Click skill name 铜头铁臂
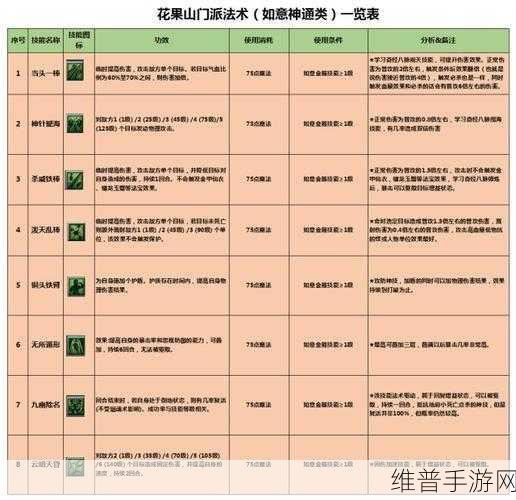This screenshot has width=516, height=500. (x=46, y=285)
